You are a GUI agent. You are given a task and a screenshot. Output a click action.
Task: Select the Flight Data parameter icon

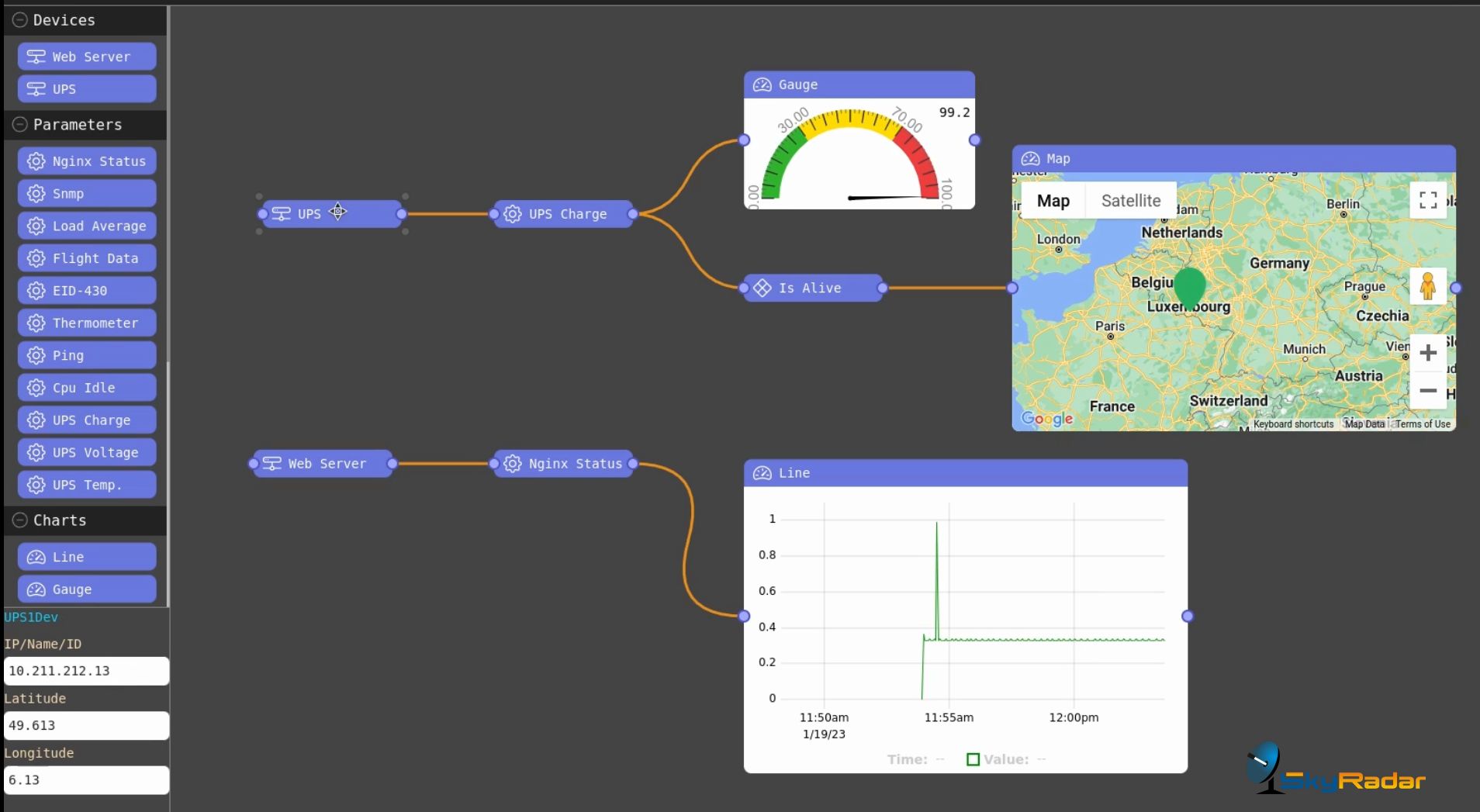(x=36, y=257)
